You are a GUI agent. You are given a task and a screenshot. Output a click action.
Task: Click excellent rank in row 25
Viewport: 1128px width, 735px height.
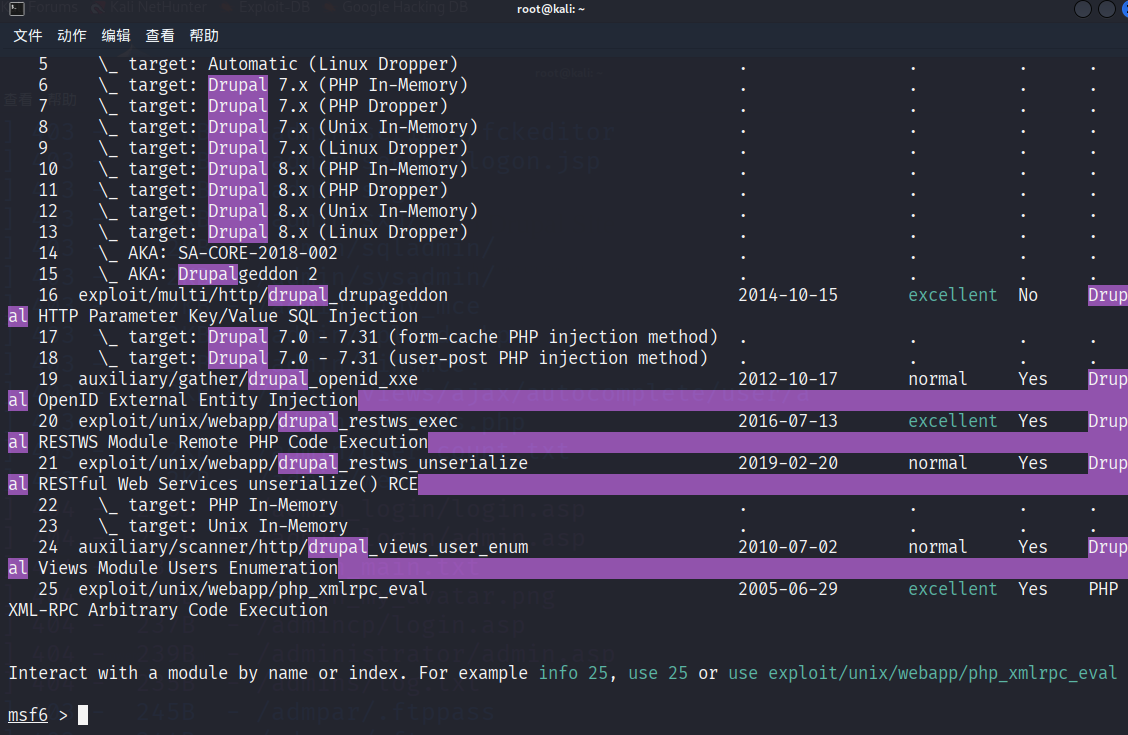click(x=952, y=589)
